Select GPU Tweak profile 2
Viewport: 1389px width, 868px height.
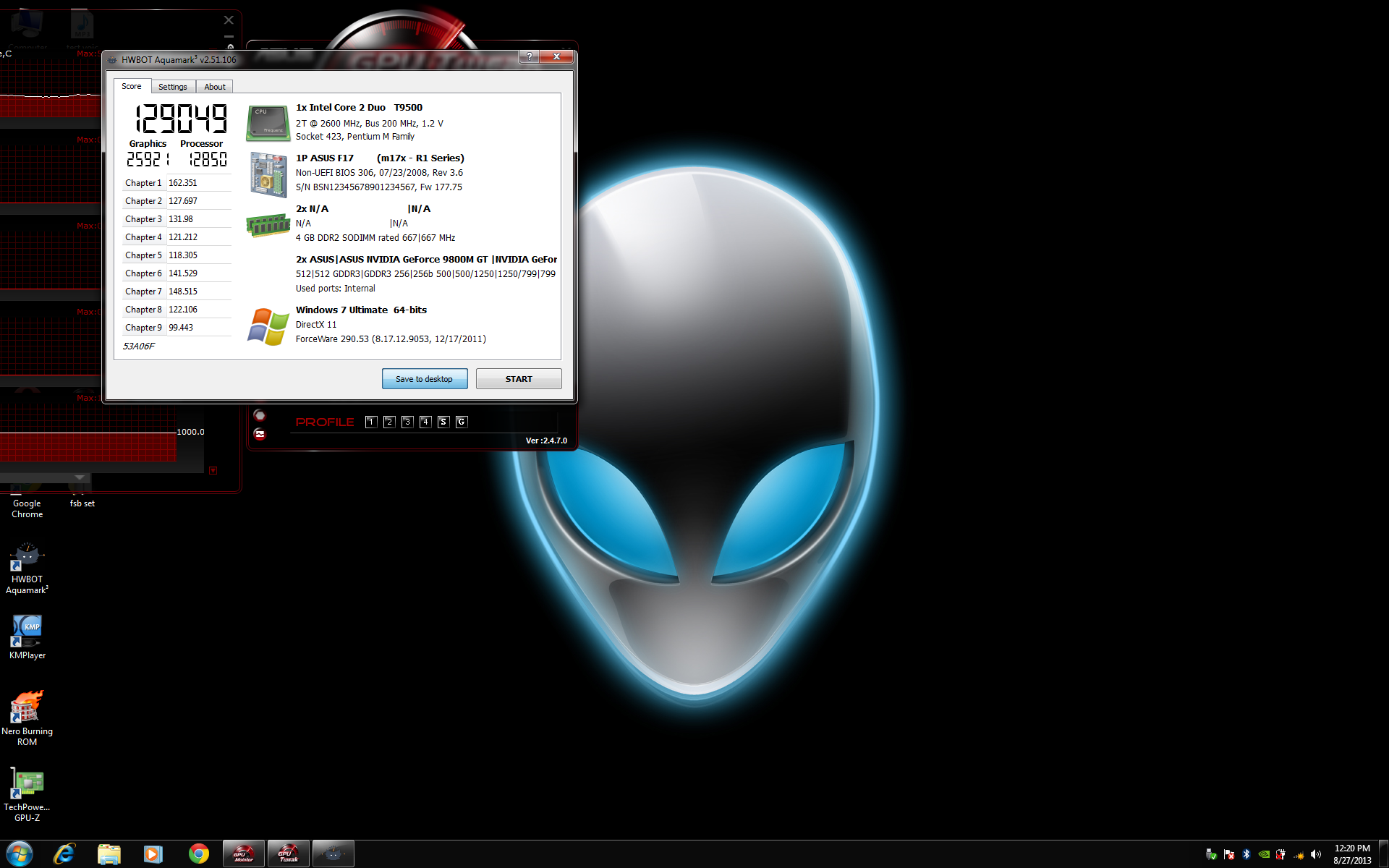pyautogui.click(x=389, y=422)
